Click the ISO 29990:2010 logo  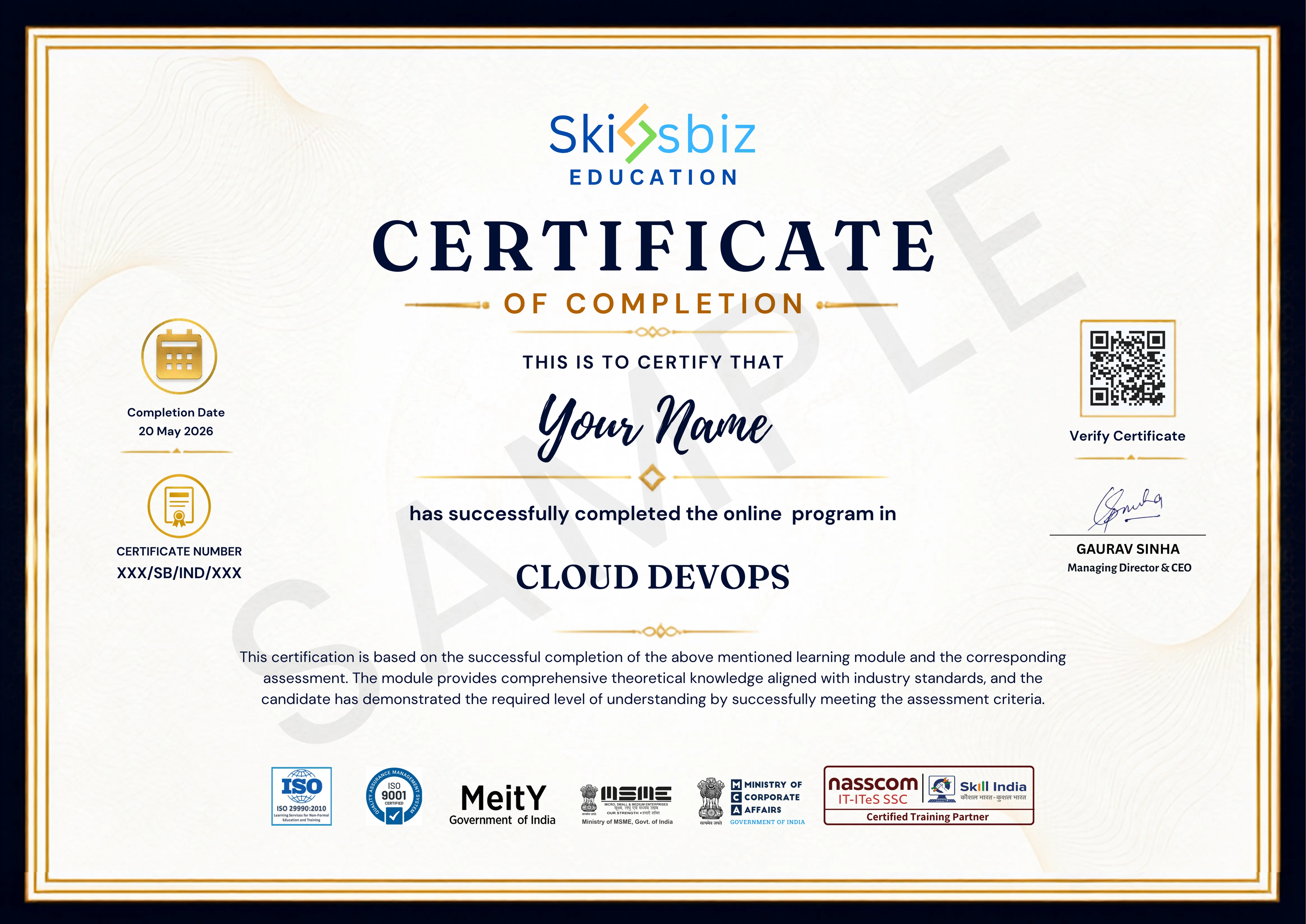pyautogui.click(x=301, y=796)
